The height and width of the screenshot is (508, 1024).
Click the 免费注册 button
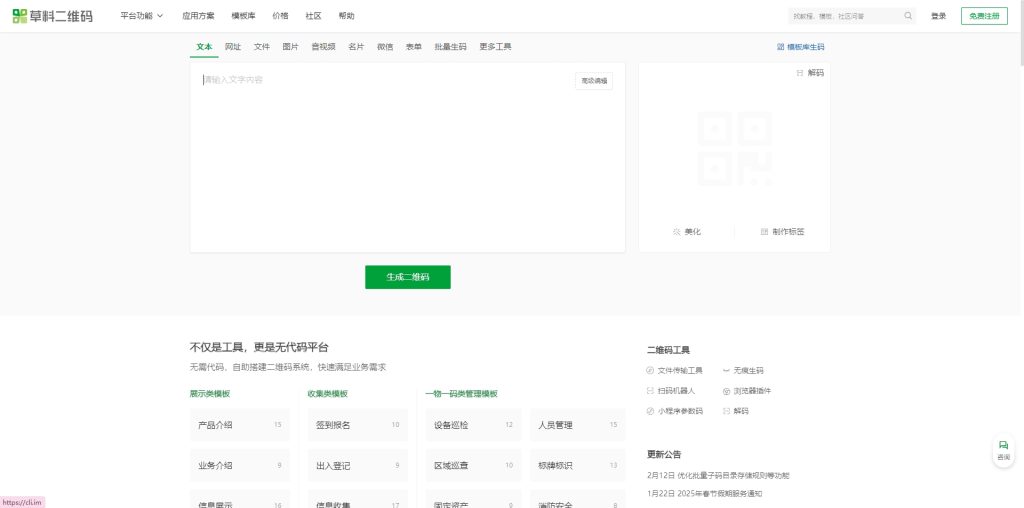[984, 16]
